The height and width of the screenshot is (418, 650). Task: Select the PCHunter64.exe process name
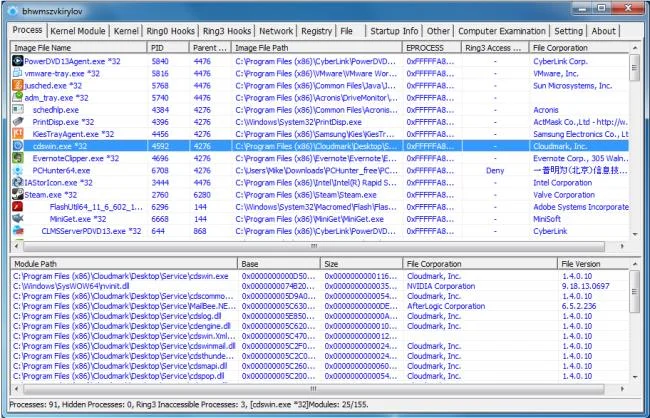pyautogui.click(x=61, y=170)
